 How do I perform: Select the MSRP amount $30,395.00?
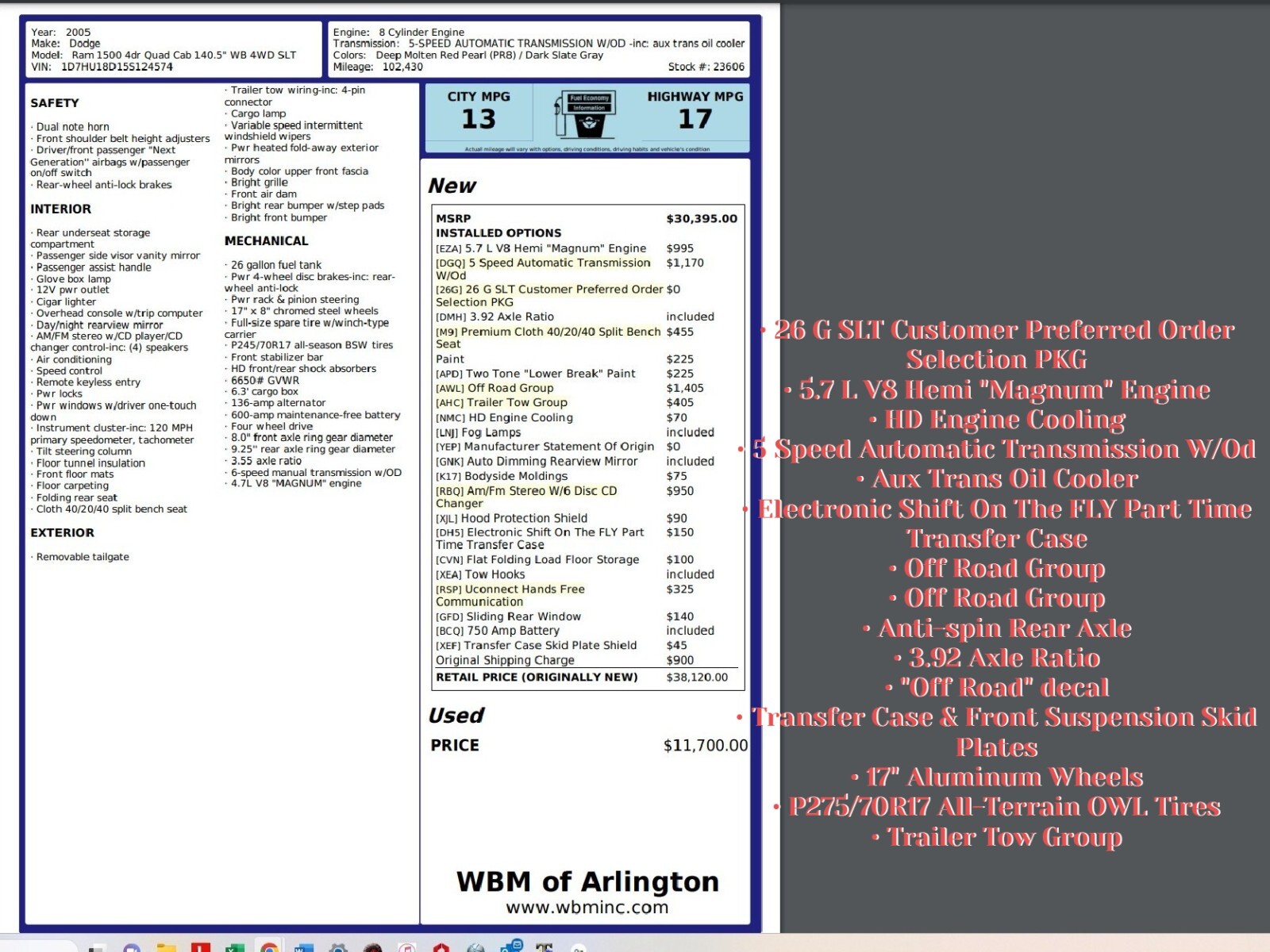coord(702,218)
